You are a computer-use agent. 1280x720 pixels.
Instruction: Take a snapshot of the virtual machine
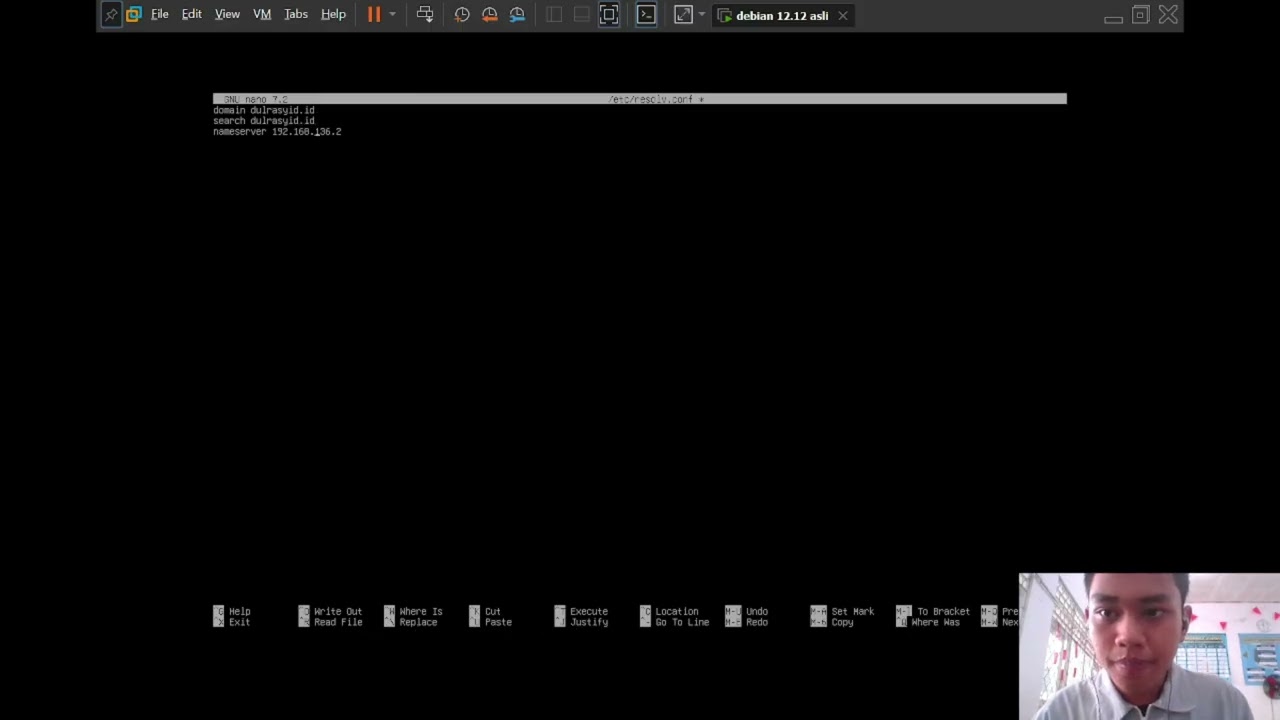462,15
